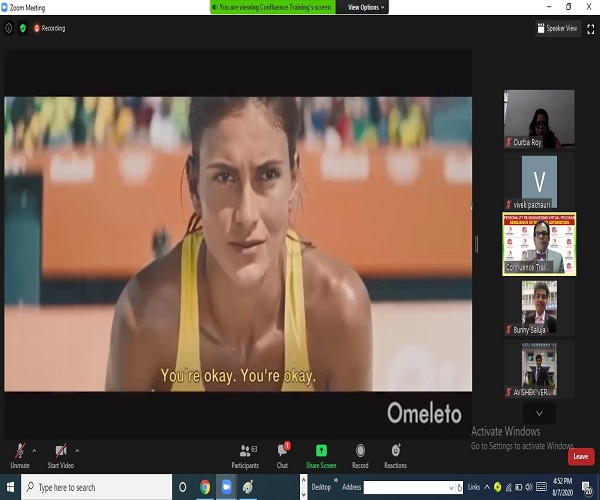Unmute the microphone
600x500 pixels.
click(20, 456)
